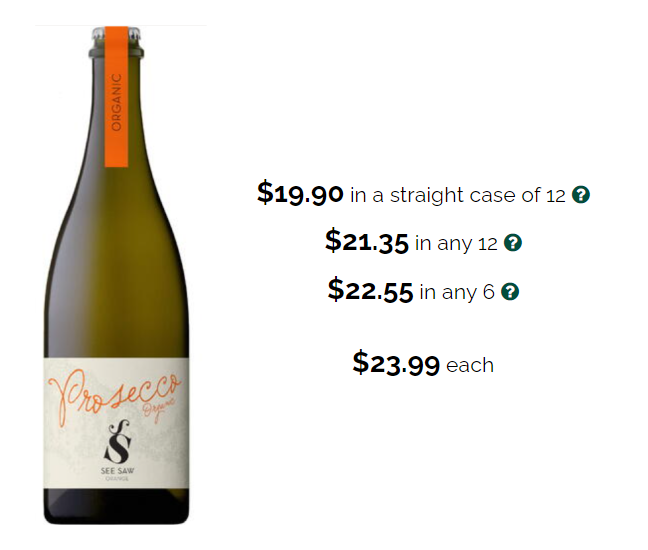Select the $19.90 straight case price
Image resolution: width=648 pixels, height=550 pixels.
point(300,193)
